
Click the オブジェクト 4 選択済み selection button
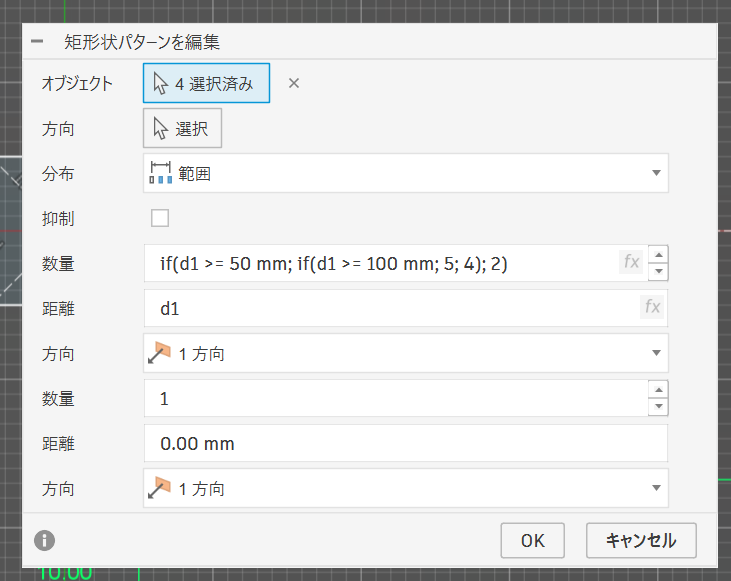(x=206, y=83)
